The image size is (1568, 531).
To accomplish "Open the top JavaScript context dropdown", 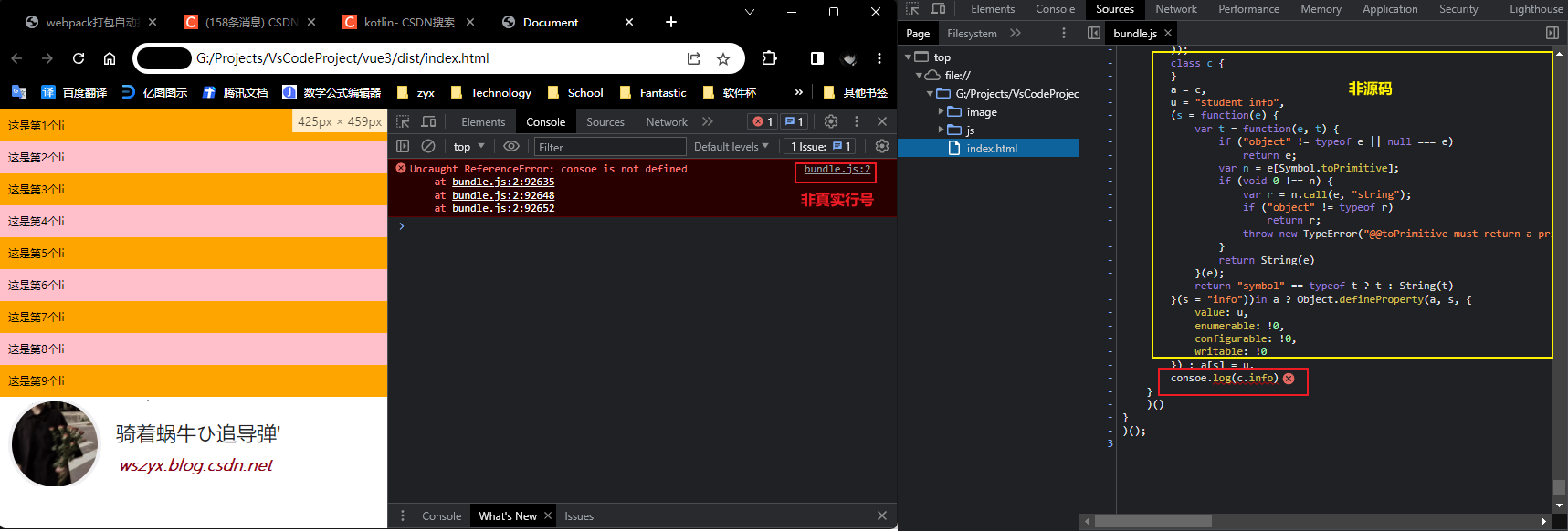I will coord(469,146).
